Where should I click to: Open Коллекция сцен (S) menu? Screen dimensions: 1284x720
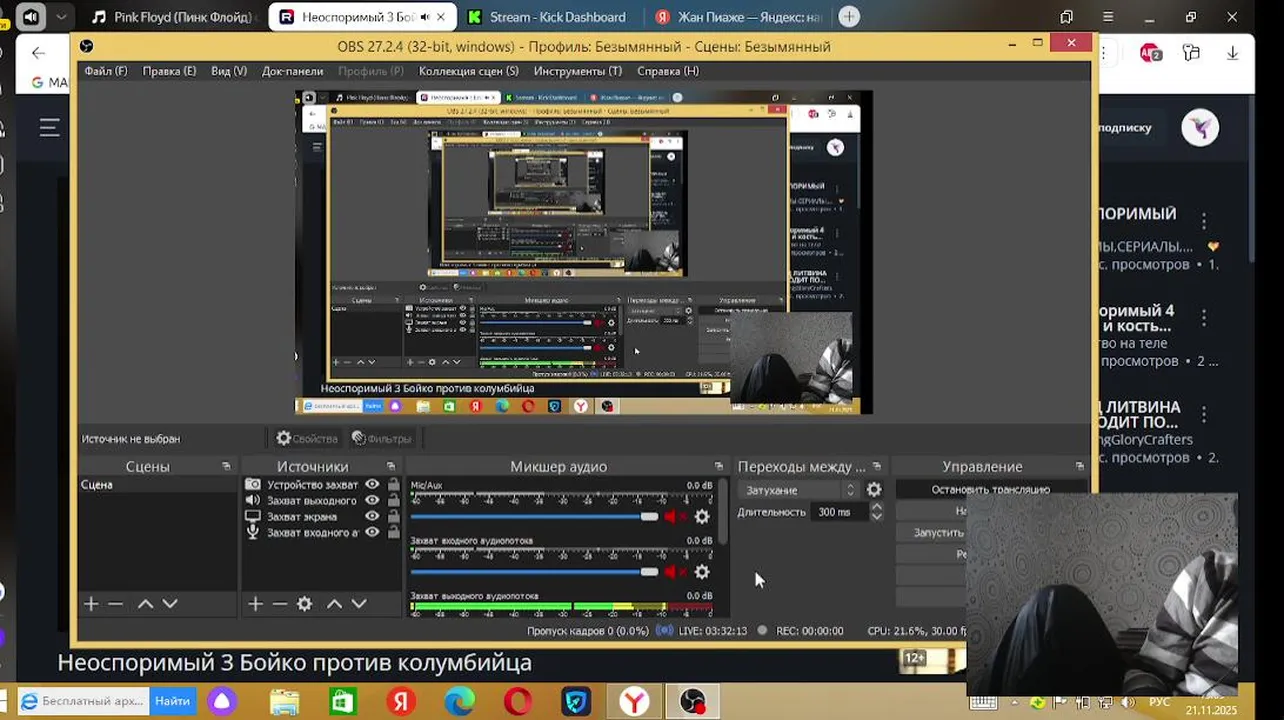(x=468, y=71)
